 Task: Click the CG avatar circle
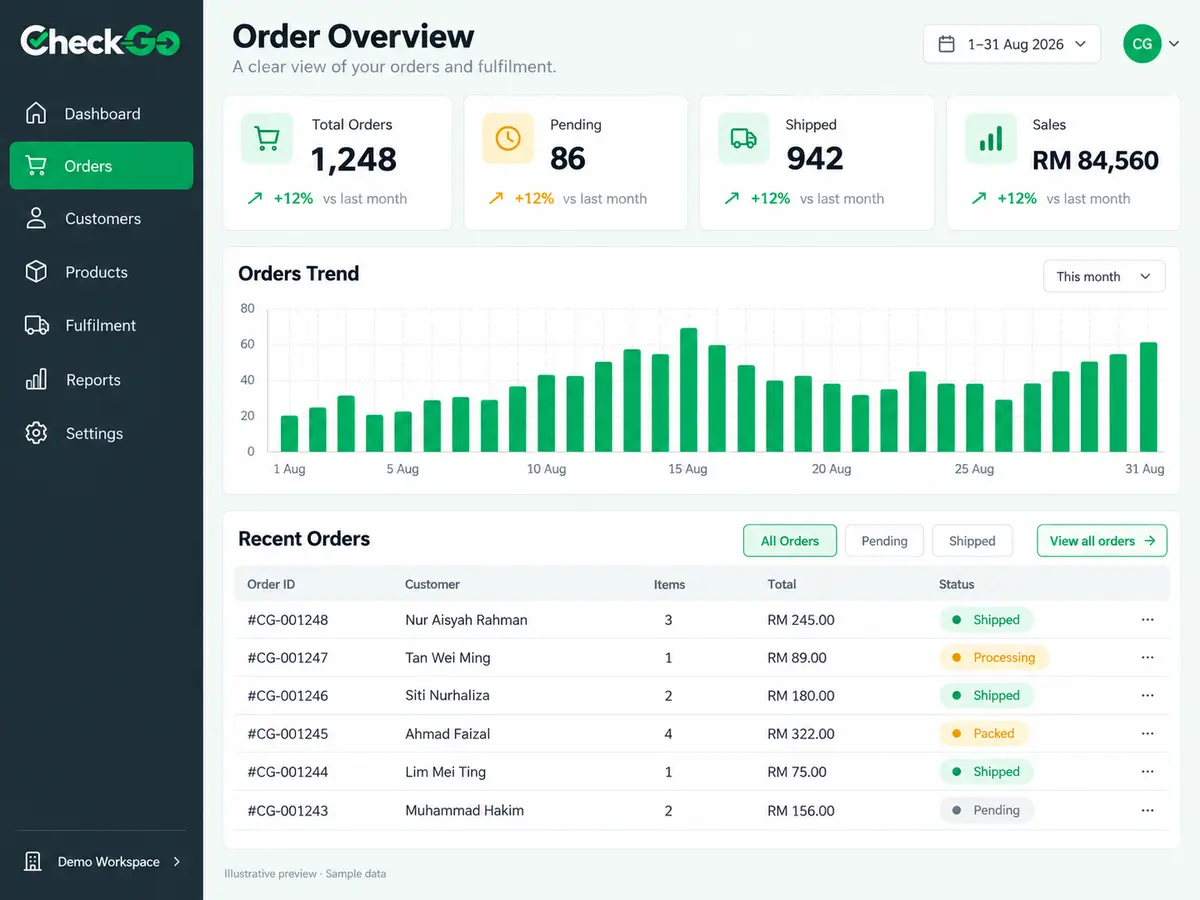coord(1142,44)
